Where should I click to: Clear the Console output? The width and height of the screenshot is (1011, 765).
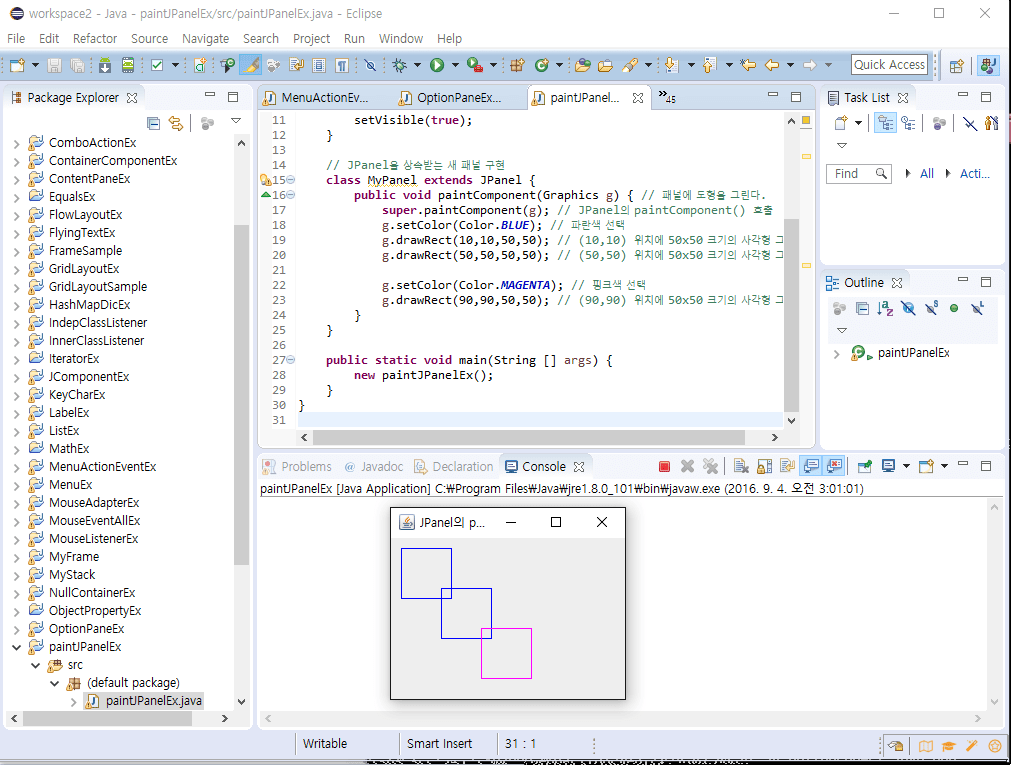[739, 465]
